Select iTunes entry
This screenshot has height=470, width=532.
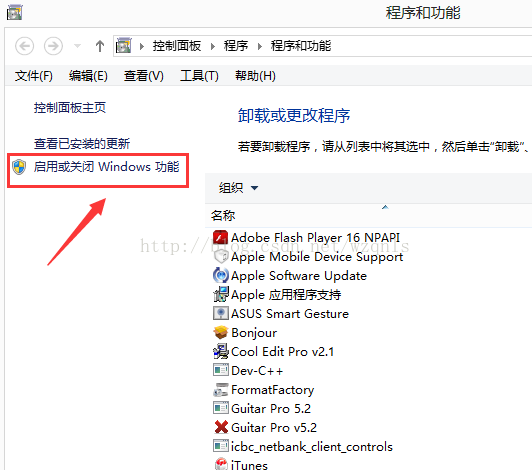[249, 464]
